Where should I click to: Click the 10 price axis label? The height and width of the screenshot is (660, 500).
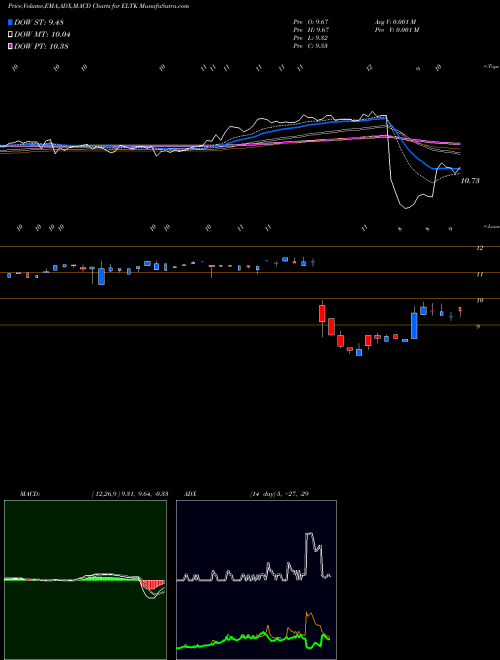[479, 301]
